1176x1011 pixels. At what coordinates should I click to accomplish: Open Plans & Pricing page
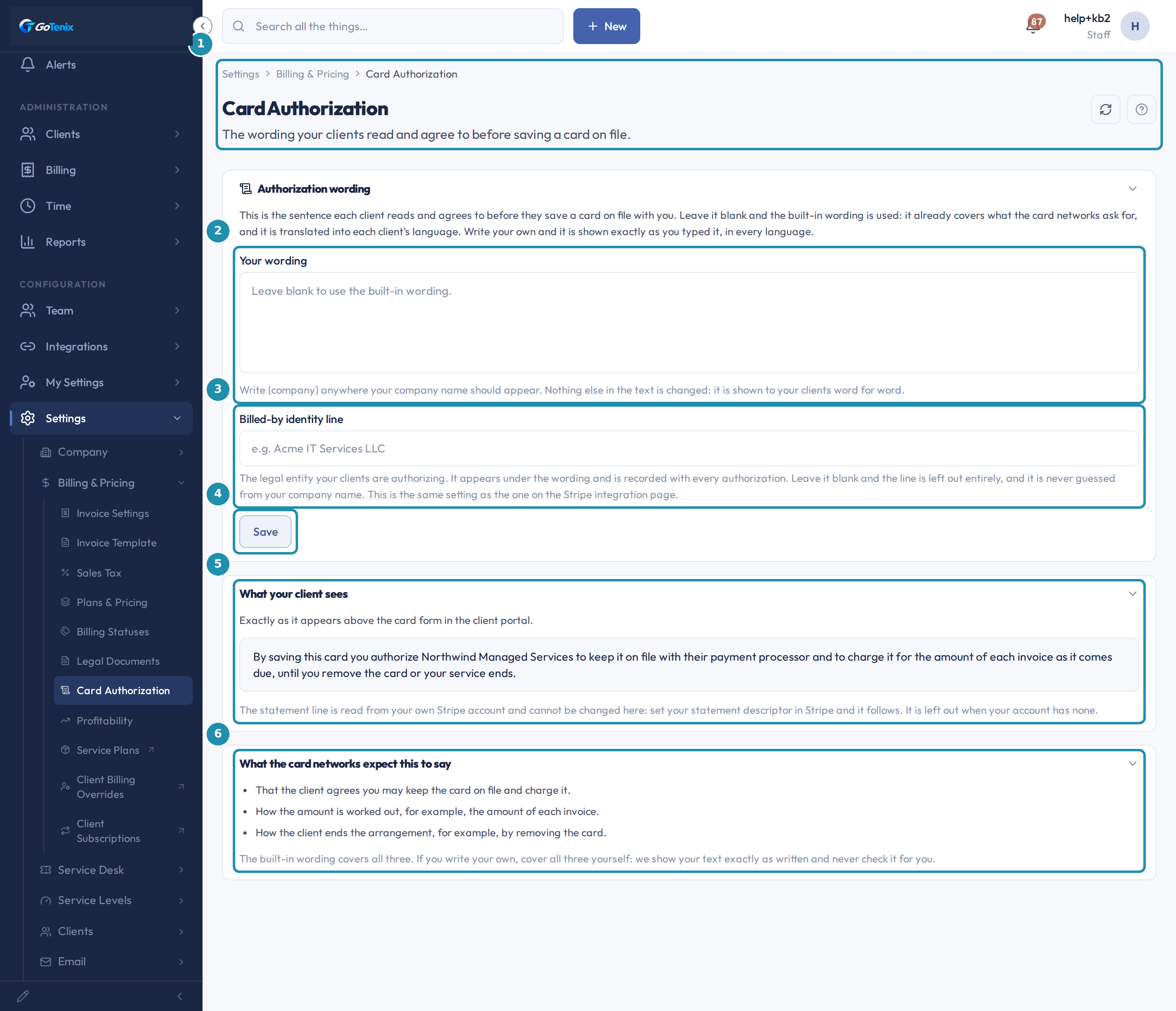(123, 602)
